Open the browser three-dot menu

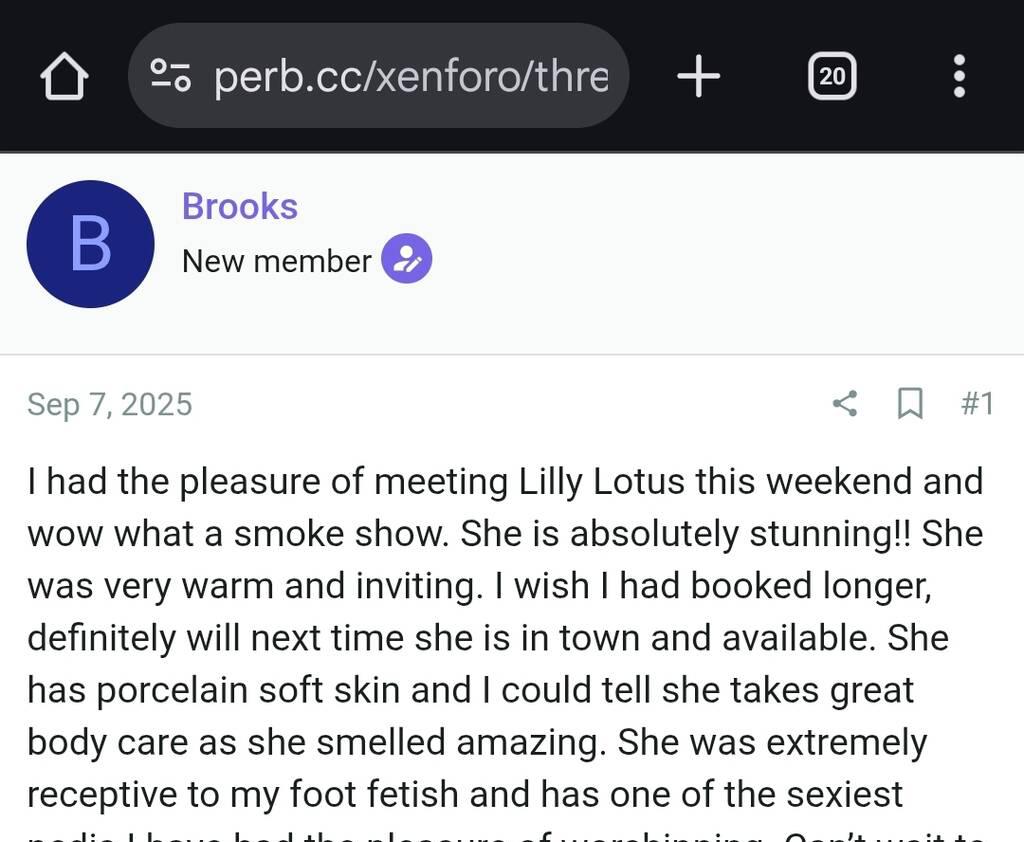point(959,76)
